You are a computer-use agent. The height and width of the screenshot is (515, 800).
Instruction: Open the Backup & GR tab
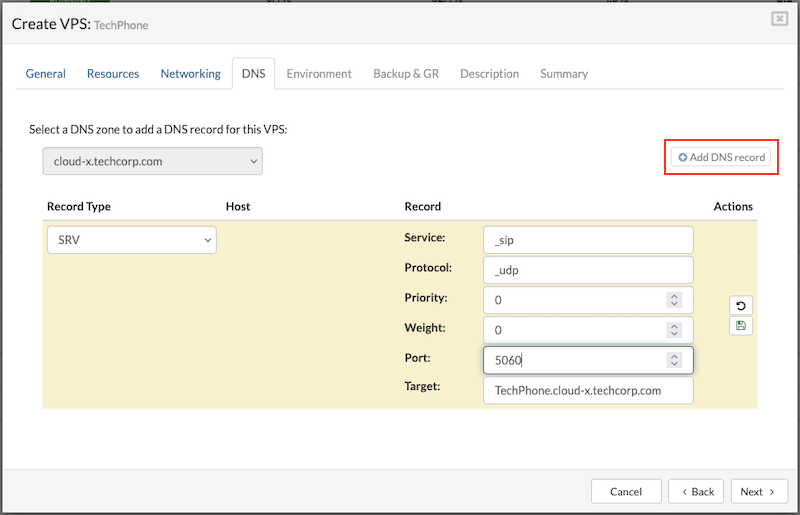coord(406,74)
